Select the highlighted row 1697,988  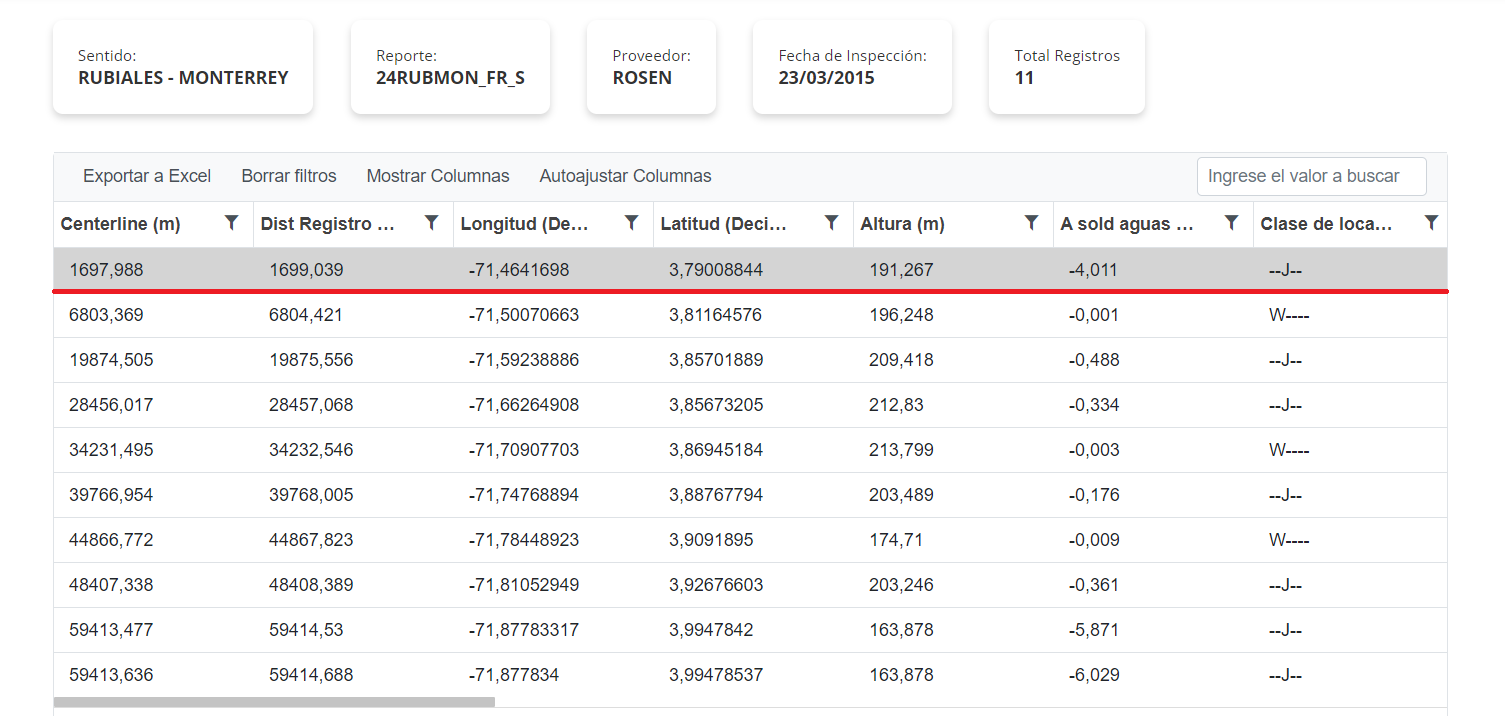click(106, 269)
